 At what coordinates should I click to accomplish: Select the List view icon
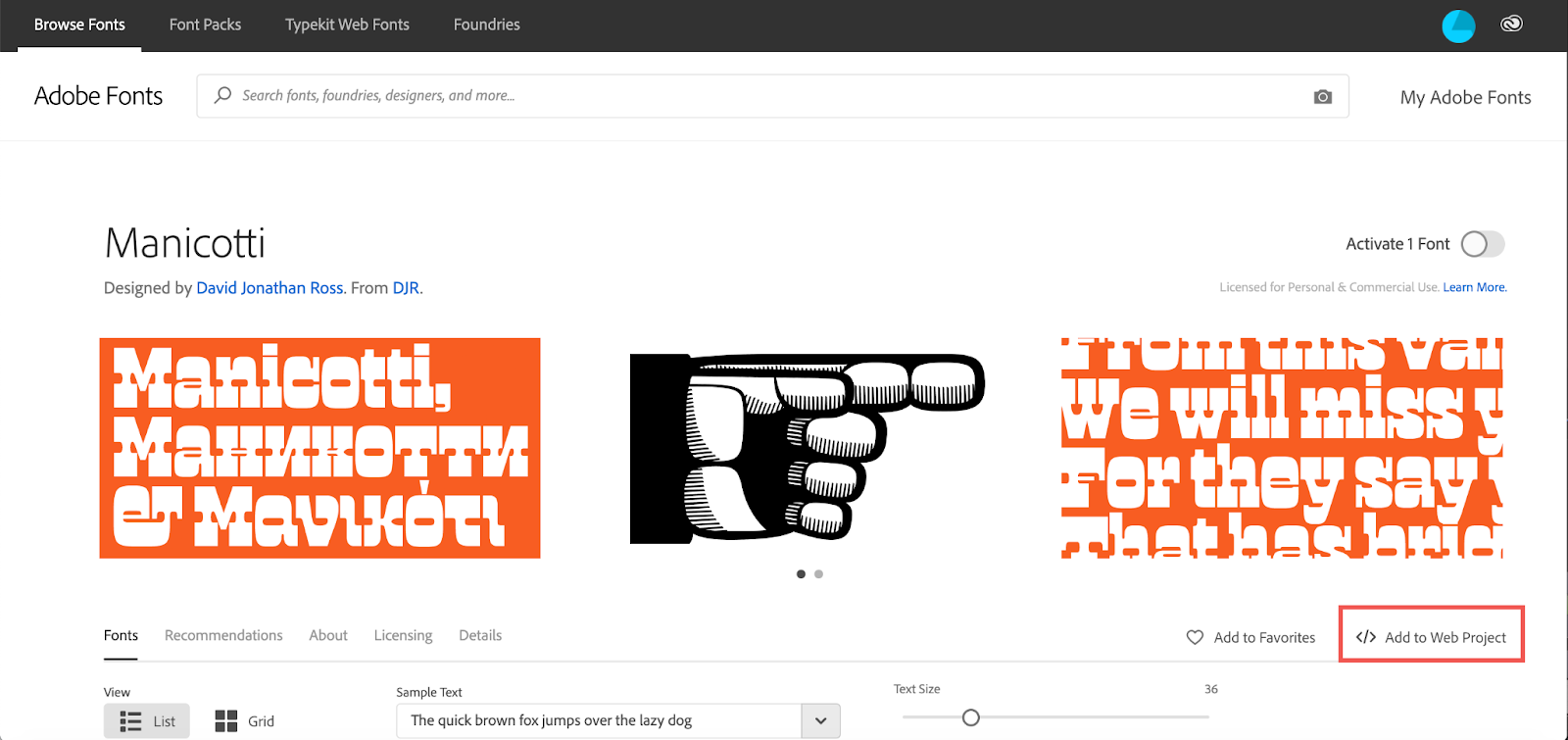tap(130, 721)
